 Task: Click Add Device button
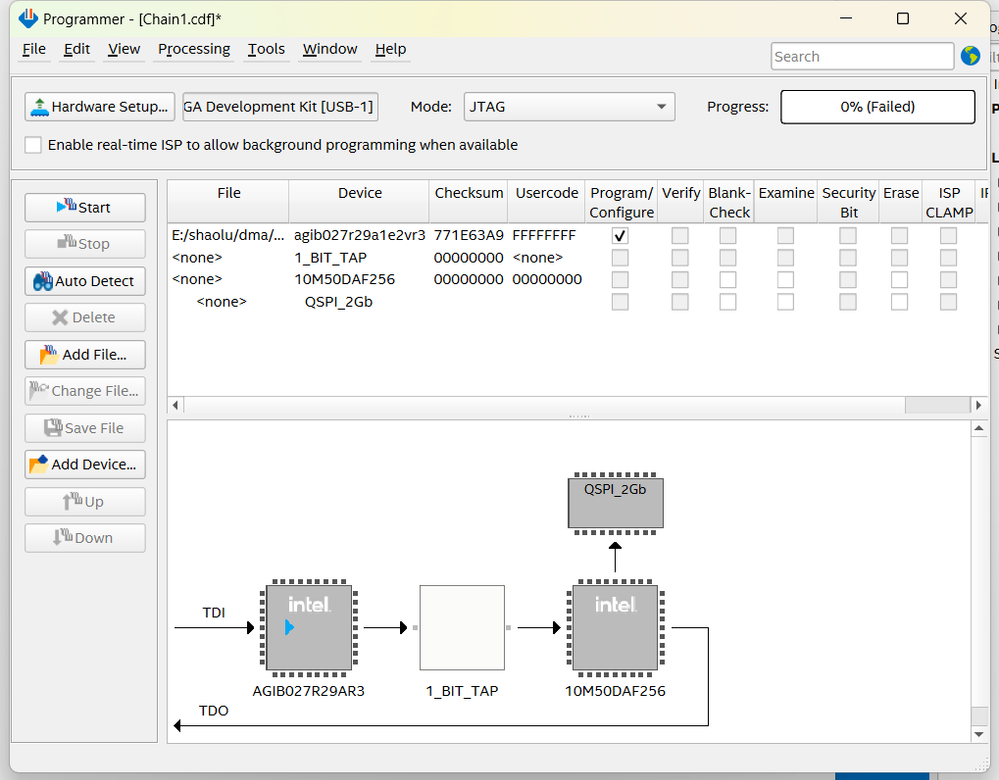pos(85,464)
